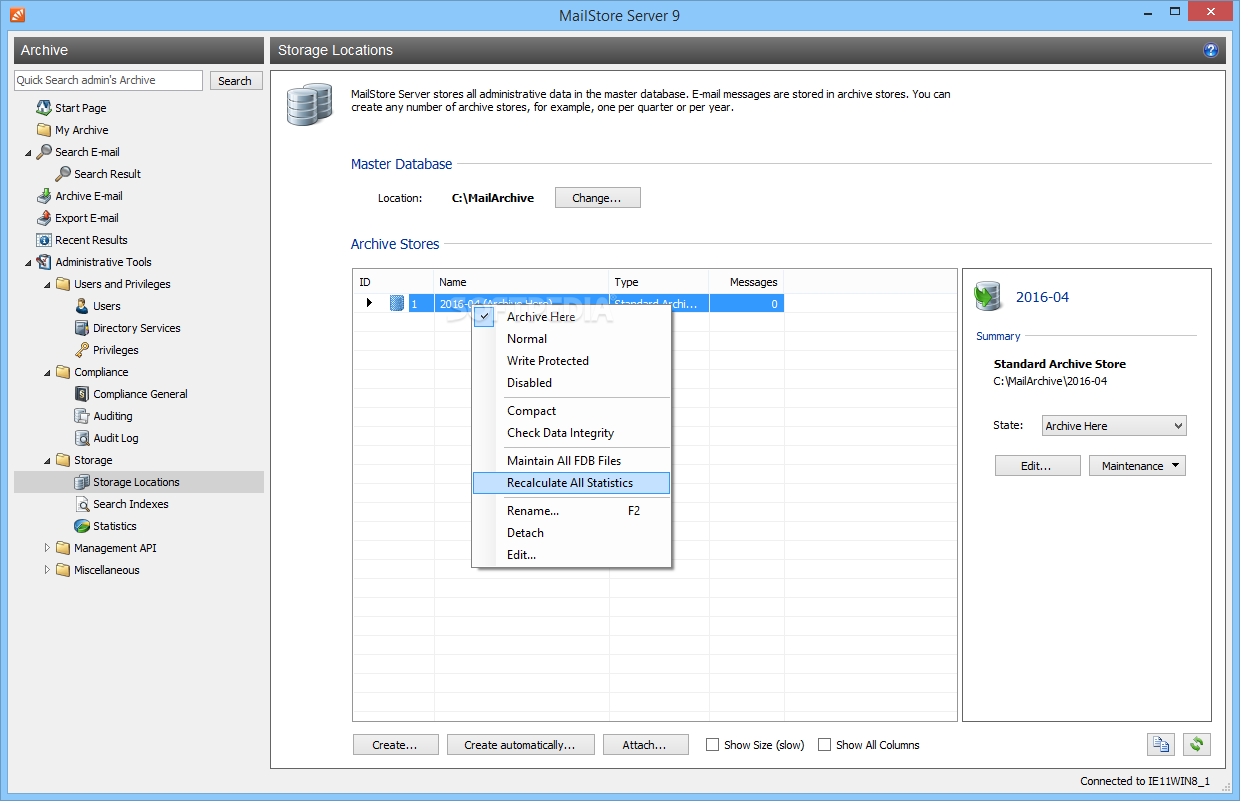1240x801 pixels.
Task: Collapse the Search E-mail tree node
Action: (x=28, y=153)
